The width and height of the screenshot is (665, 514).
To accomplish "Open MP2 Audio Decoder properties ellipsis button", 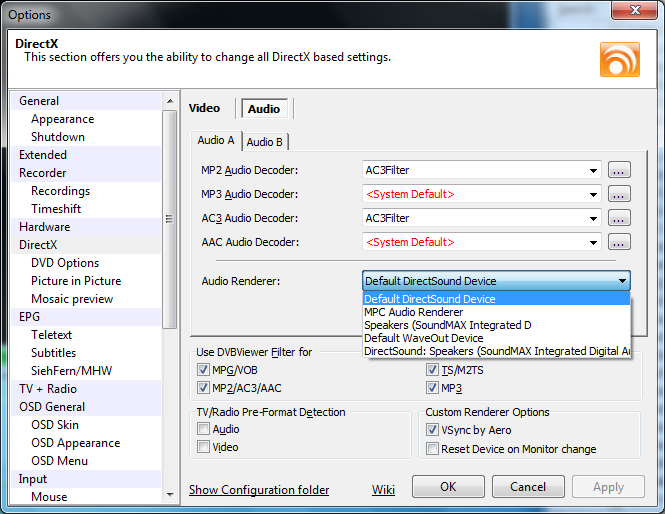I will click(619, 170).
